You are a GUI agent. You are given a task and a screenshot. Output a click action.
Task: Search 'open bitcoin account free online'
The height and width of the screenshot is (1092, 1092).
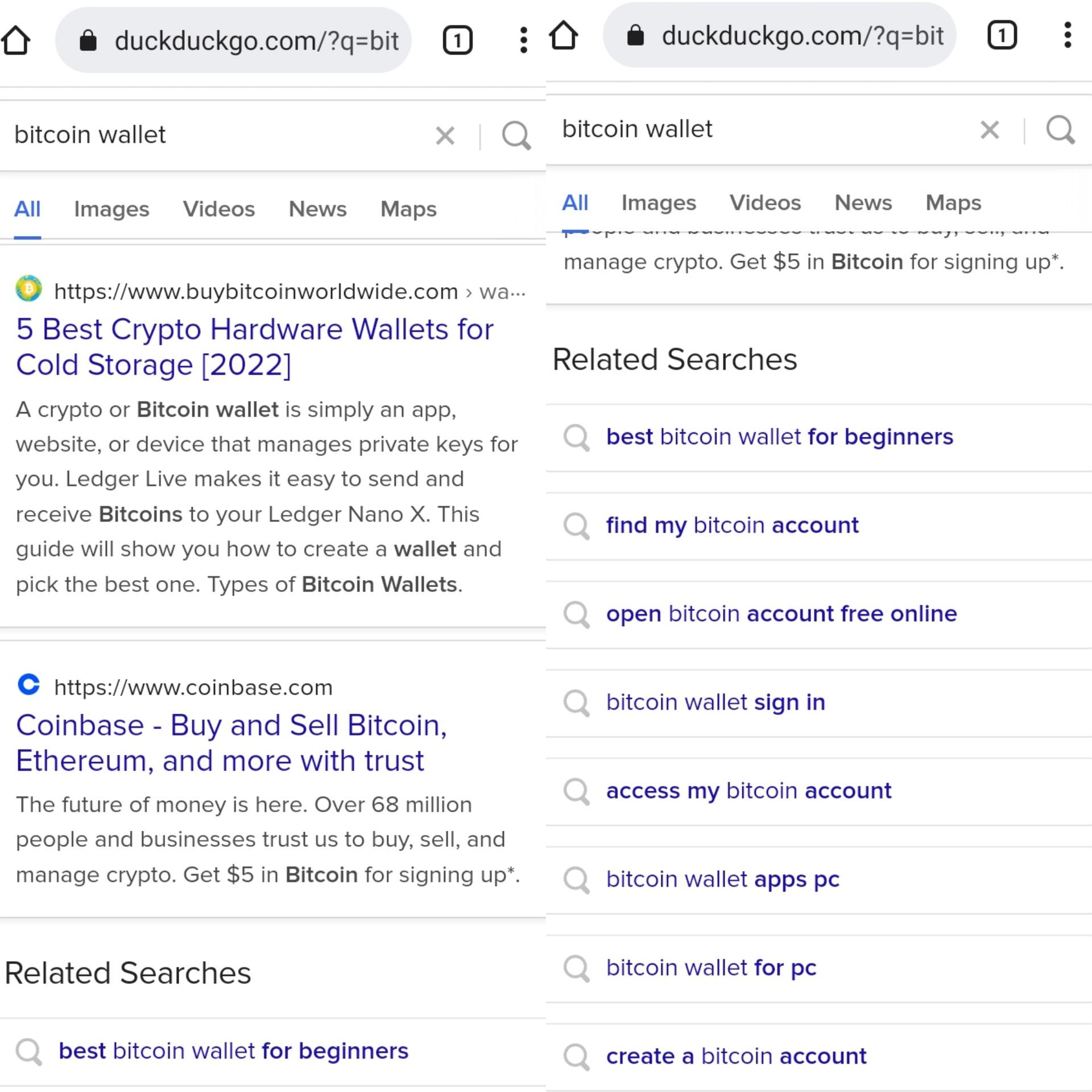click(x=781, y=614)
